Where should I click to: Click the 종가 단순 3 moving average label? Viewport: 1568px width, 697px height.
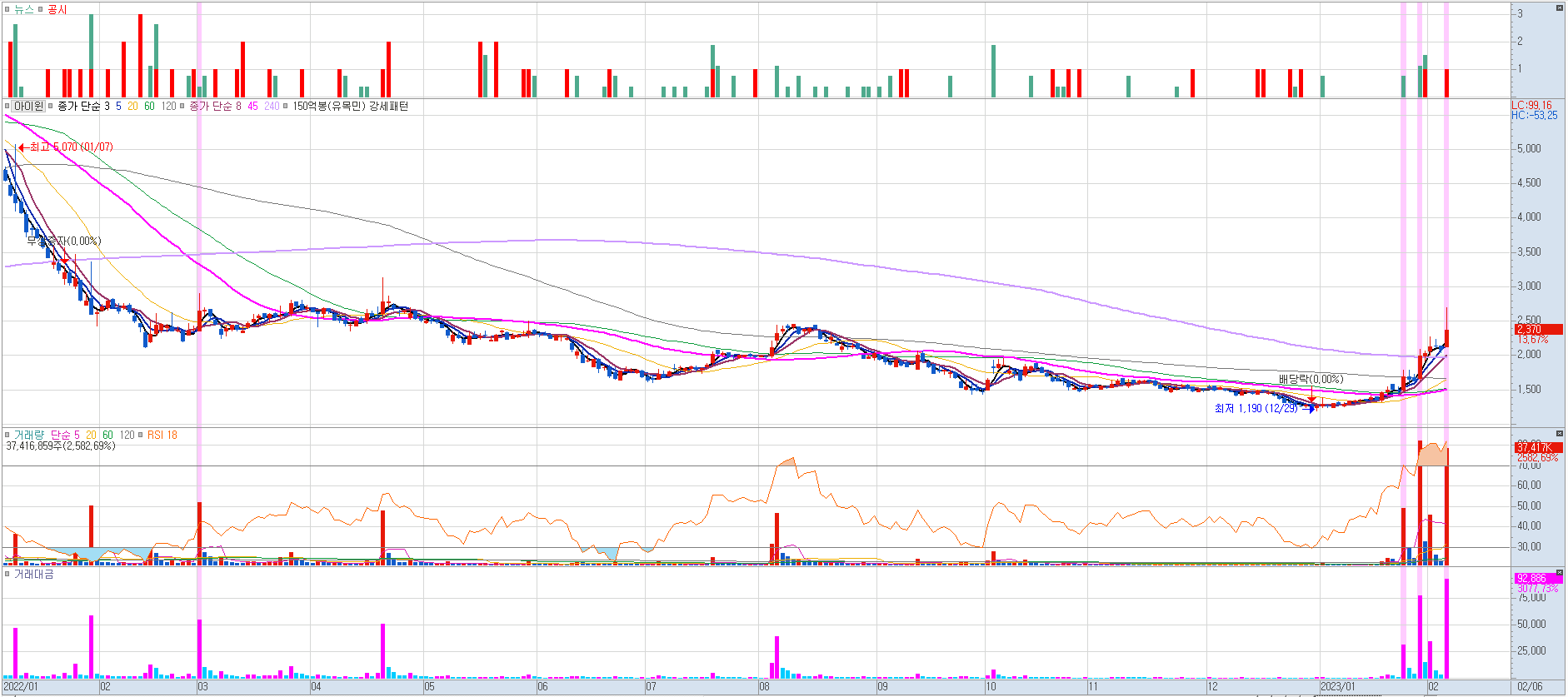click(83, 106)
